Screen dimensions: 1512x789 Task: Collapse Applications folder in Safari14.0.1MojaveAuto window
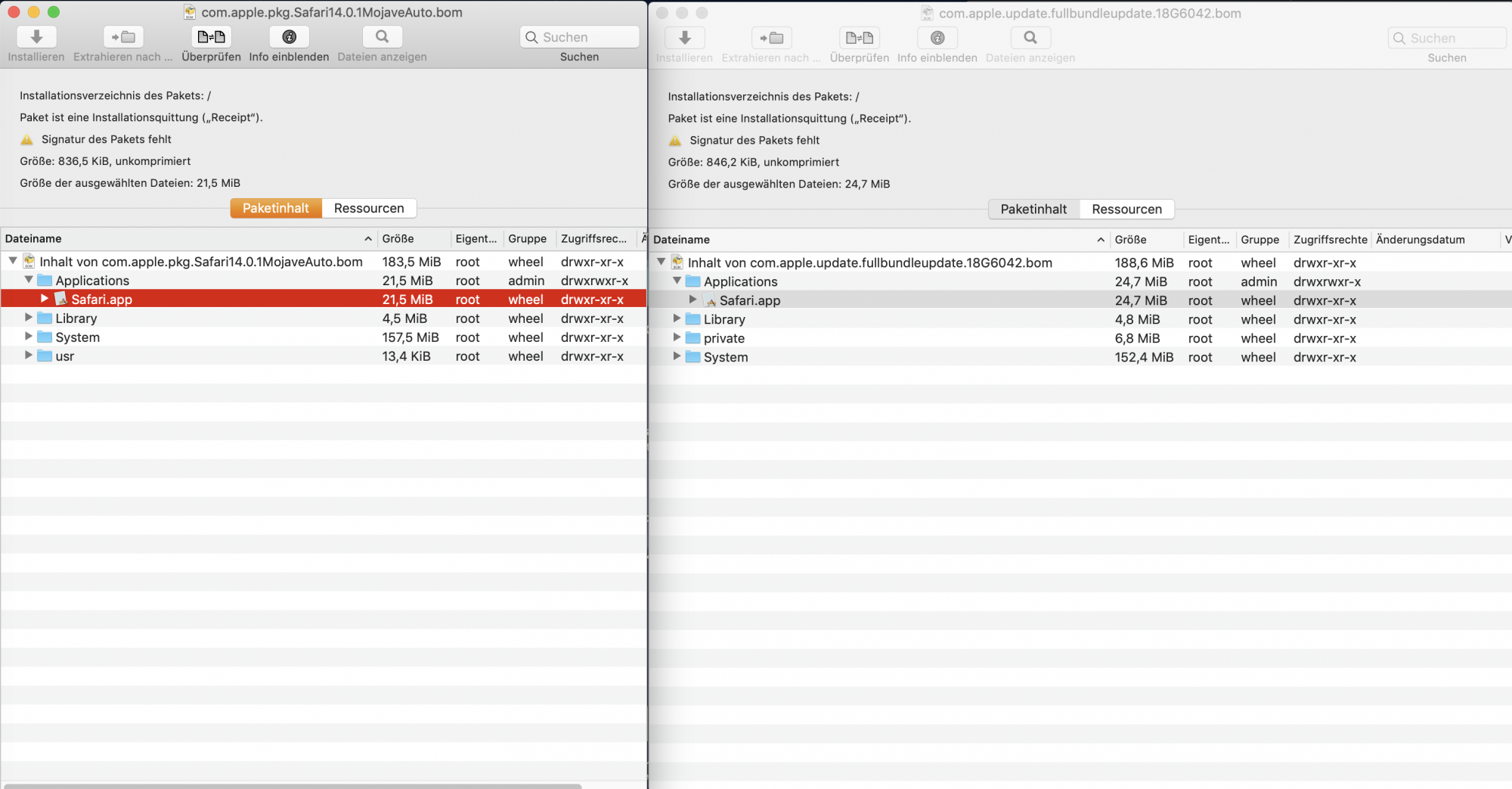tap(29, 280)
